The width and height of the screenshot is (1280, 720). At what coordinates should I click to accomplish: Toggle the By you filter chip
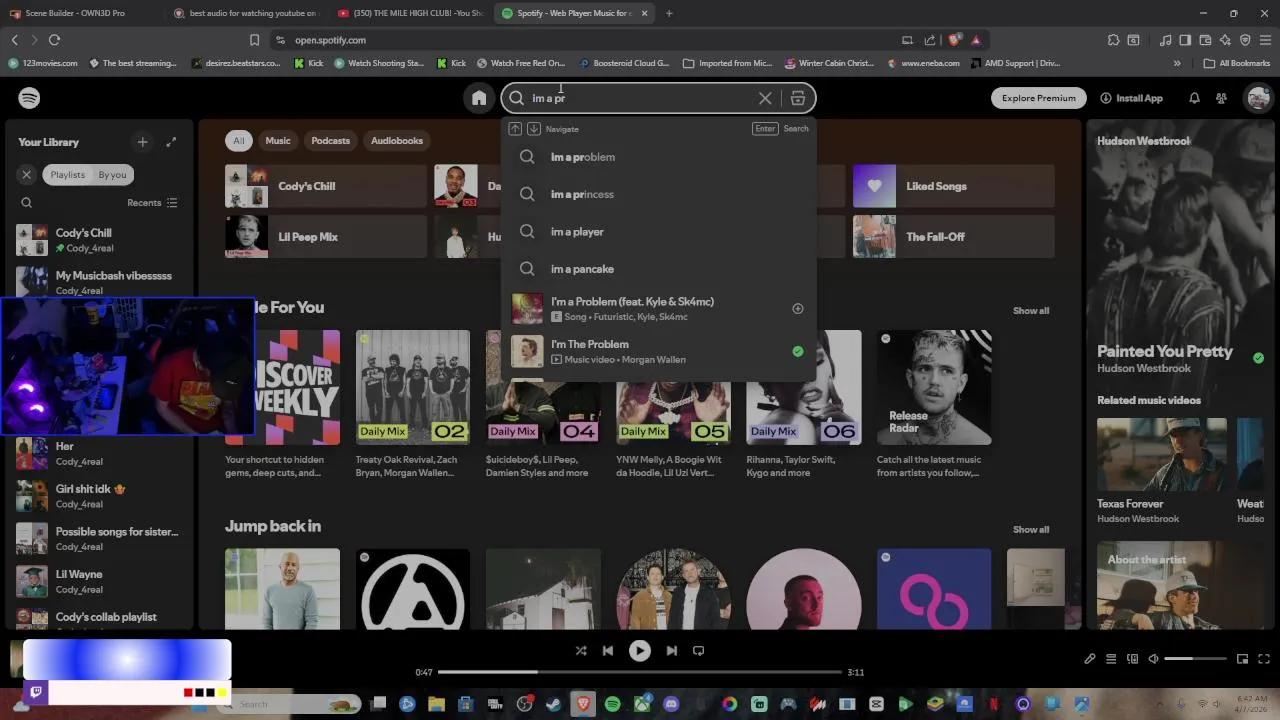pyautogui.click(x=112, y=175)
